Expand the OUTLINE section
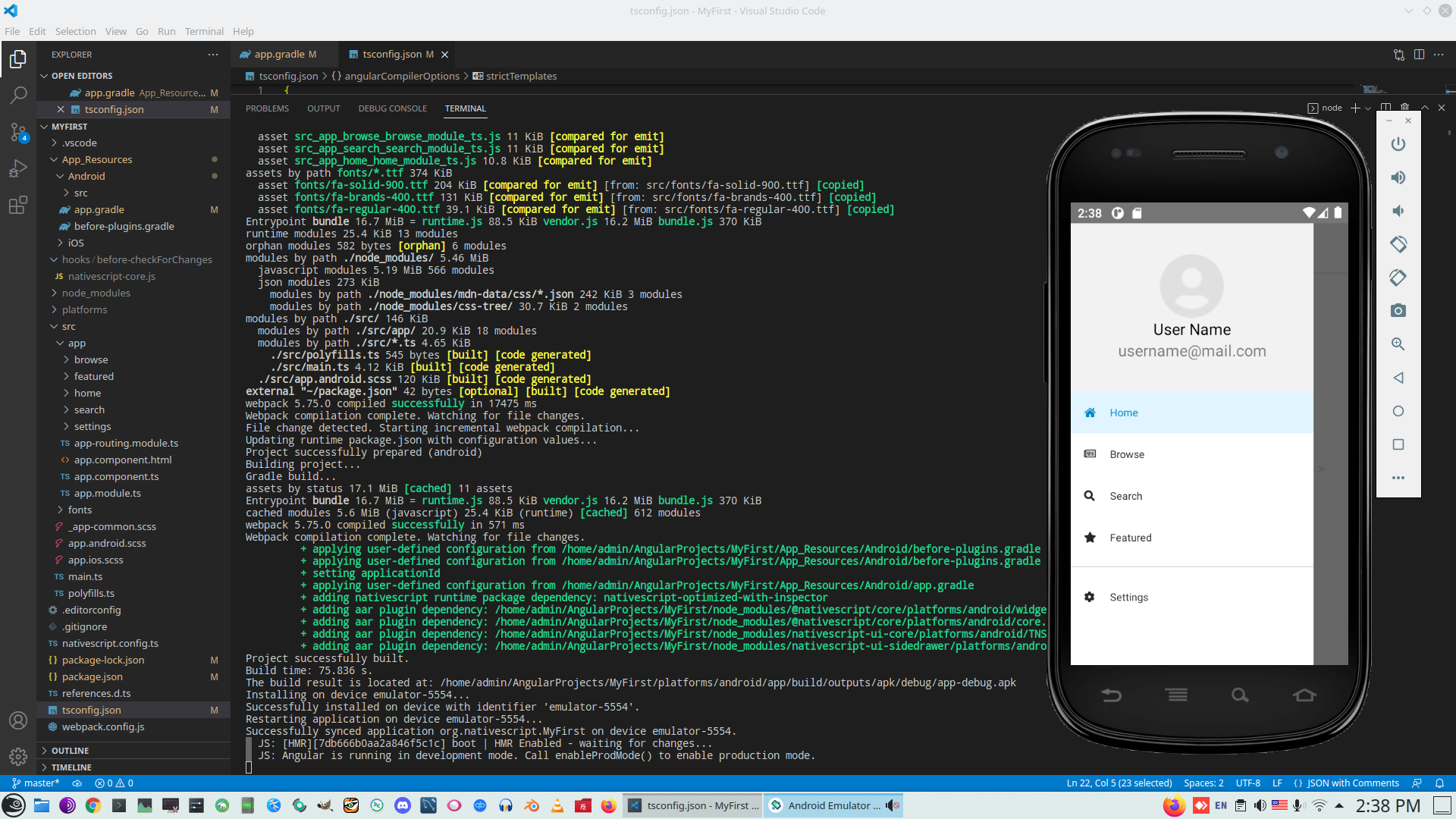The image size is (1456, 819). point(70,751)
